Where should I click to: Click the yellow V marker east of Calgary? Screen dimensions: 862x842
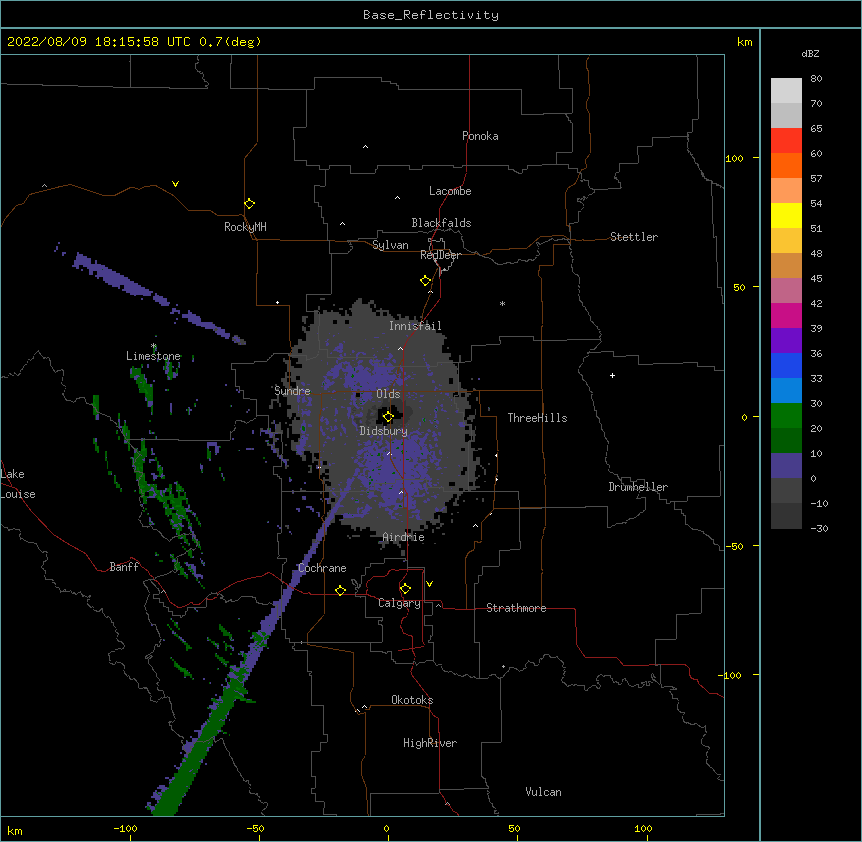pos(429,584)
